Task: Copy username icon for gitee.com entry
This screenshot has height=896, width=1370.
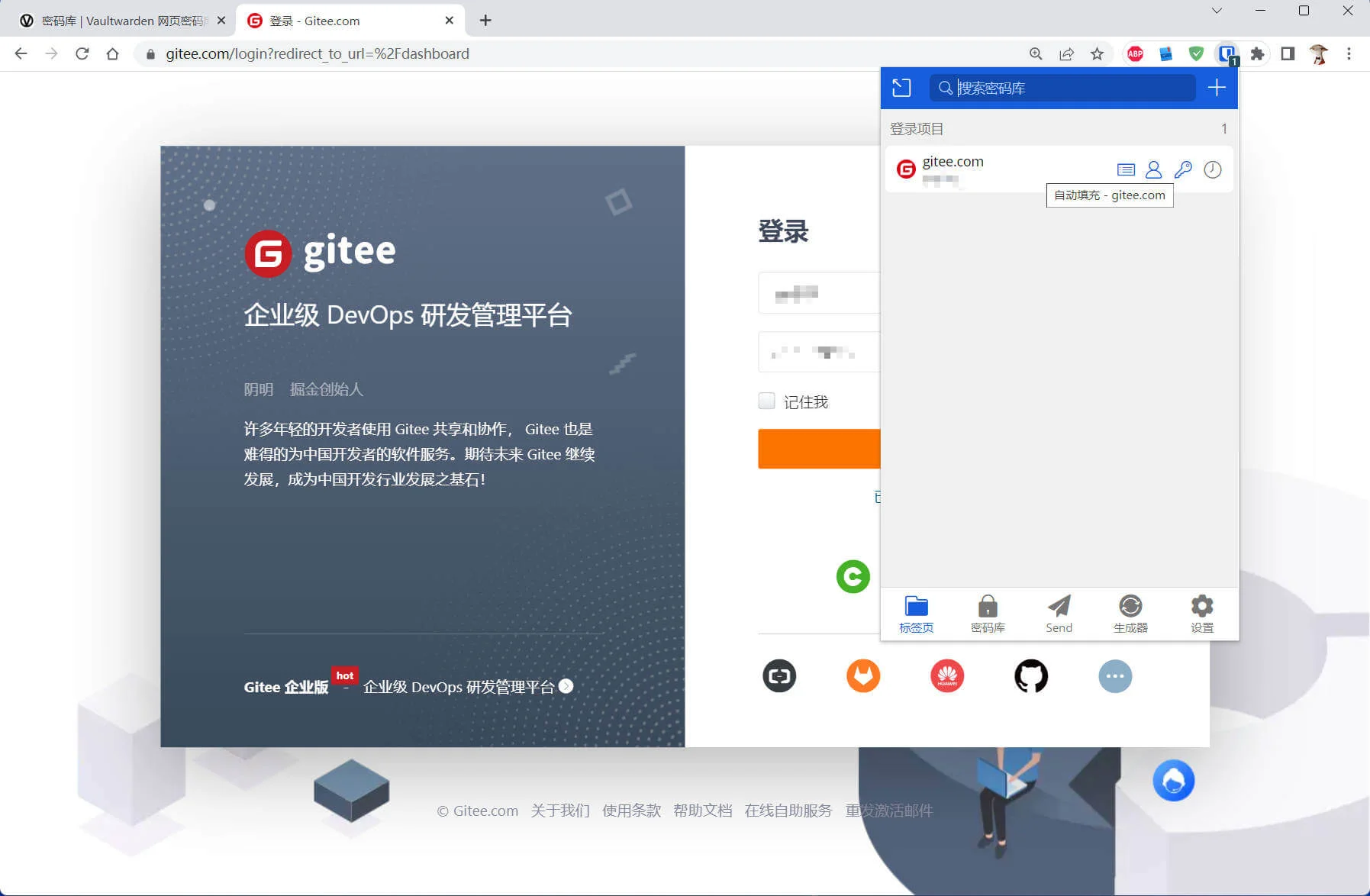Action: (1154, 169)
